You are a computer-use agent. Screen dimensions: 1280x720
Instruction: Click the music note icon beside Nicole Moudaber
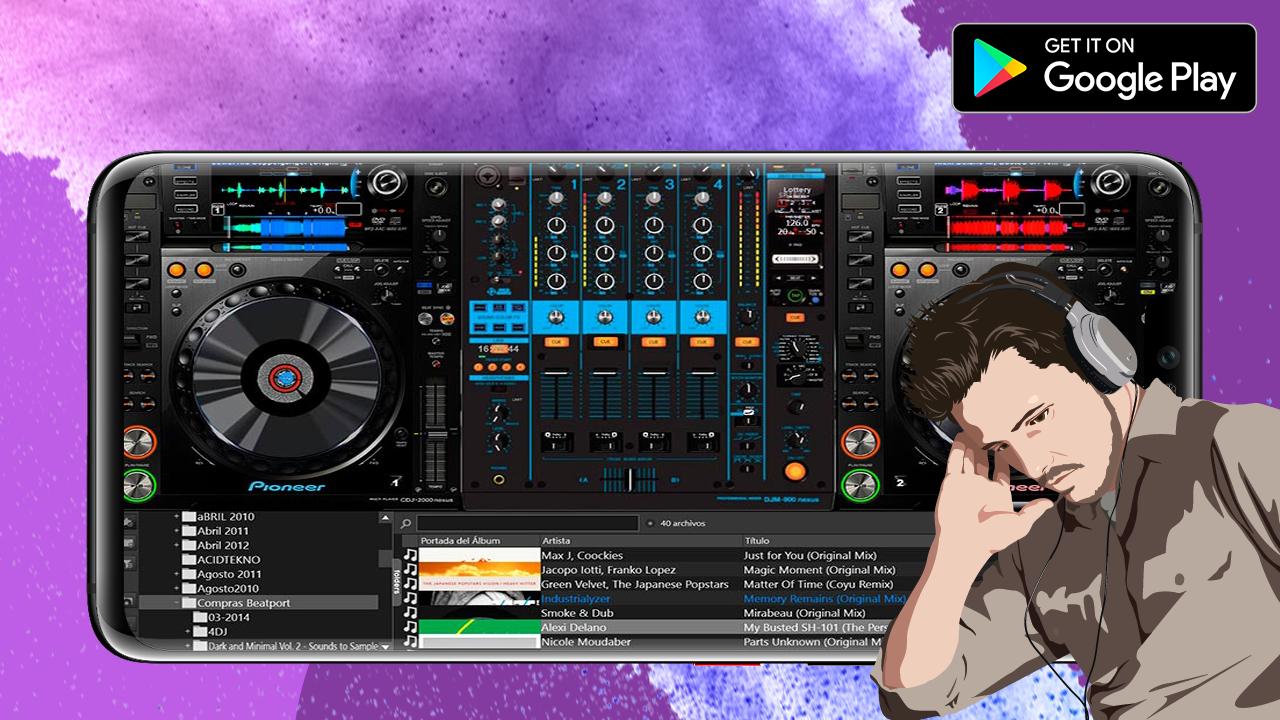pyautogui.click(x=410, y=642)
